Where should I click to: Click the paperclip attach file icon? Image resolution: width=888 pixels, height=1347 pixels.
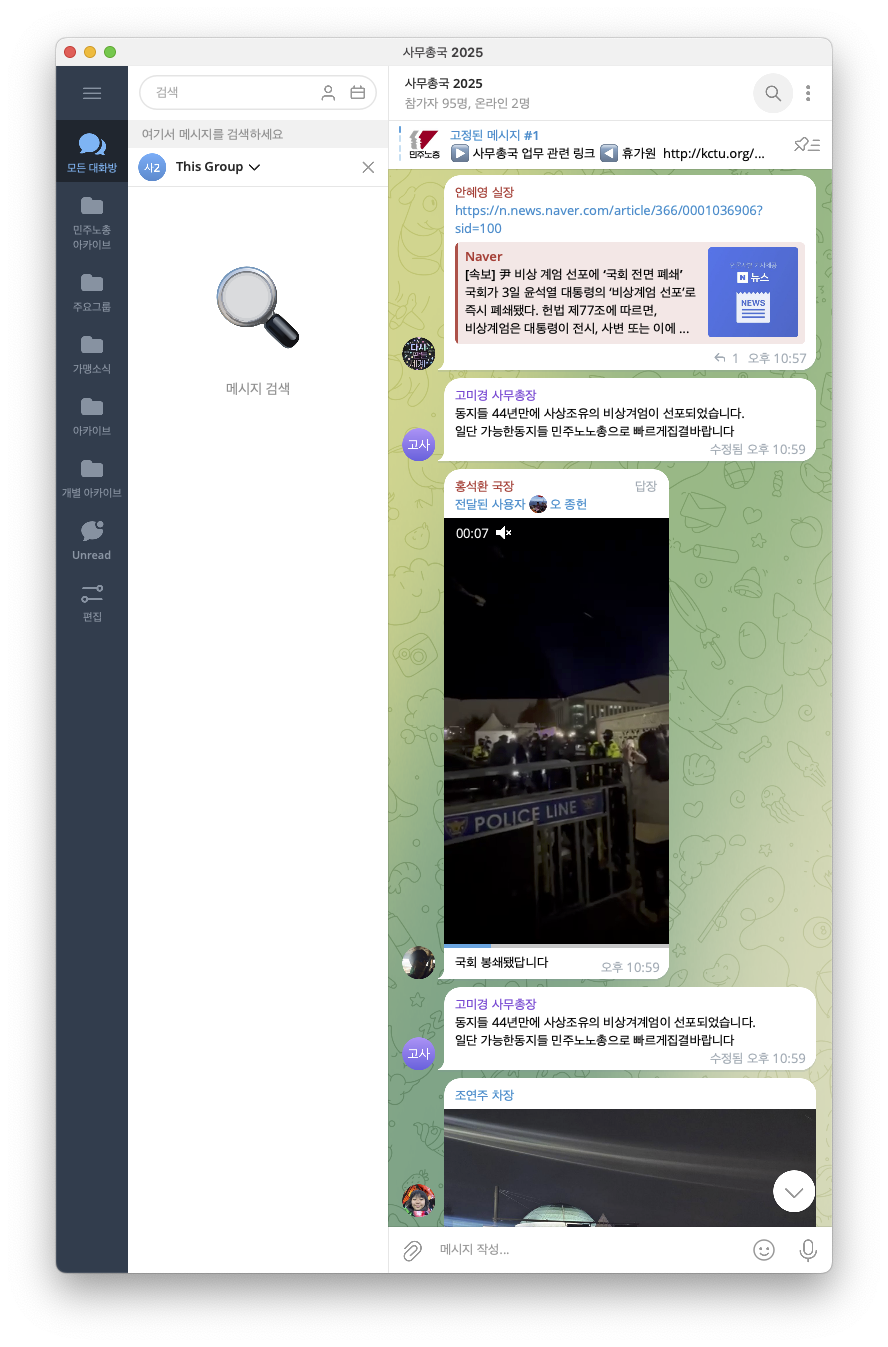(412, 1250)
